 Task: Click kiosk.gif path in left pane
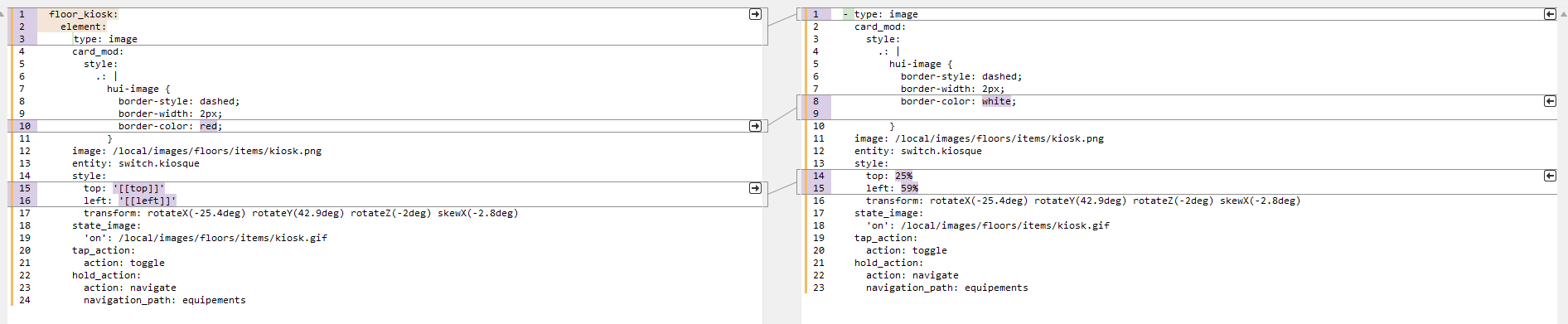click(223, 238)
